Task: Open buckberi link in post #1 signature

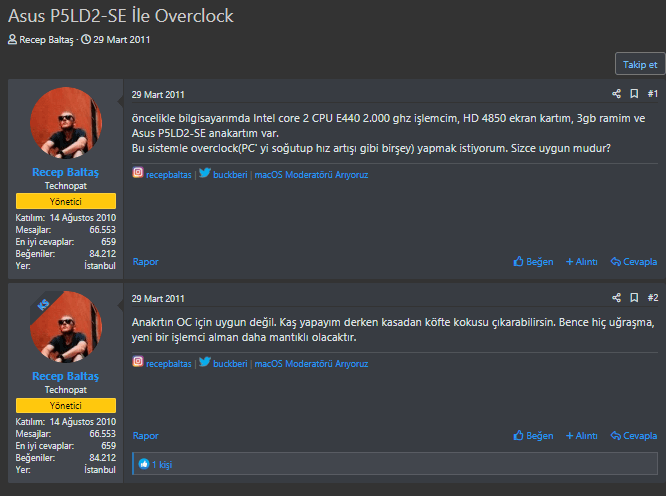Action: click(x=230, y=175)
